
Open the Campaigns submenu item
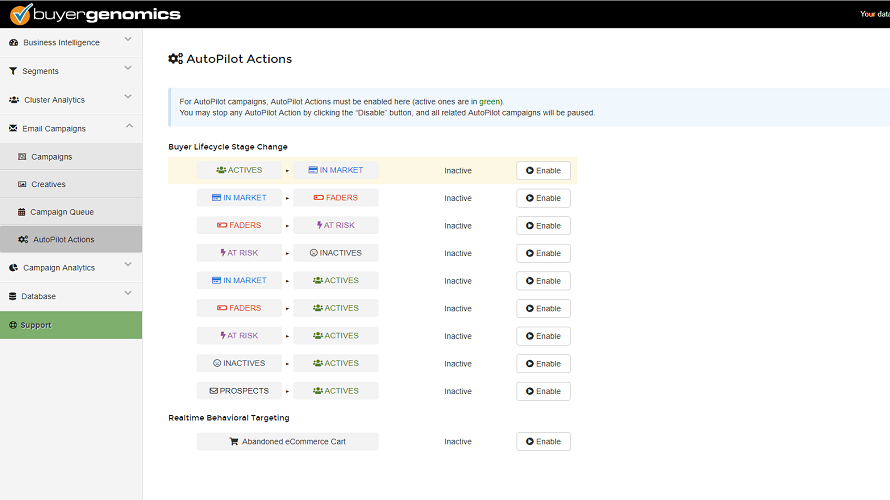[x=52, y=157]
